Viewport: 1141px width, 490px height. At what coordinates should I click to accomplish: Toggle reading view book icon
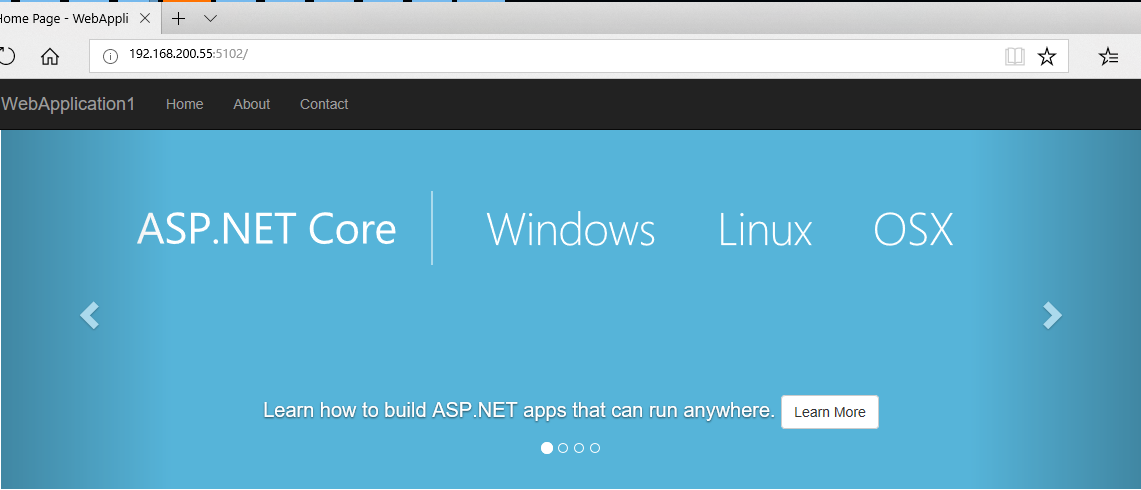[x=1014, y=57]
